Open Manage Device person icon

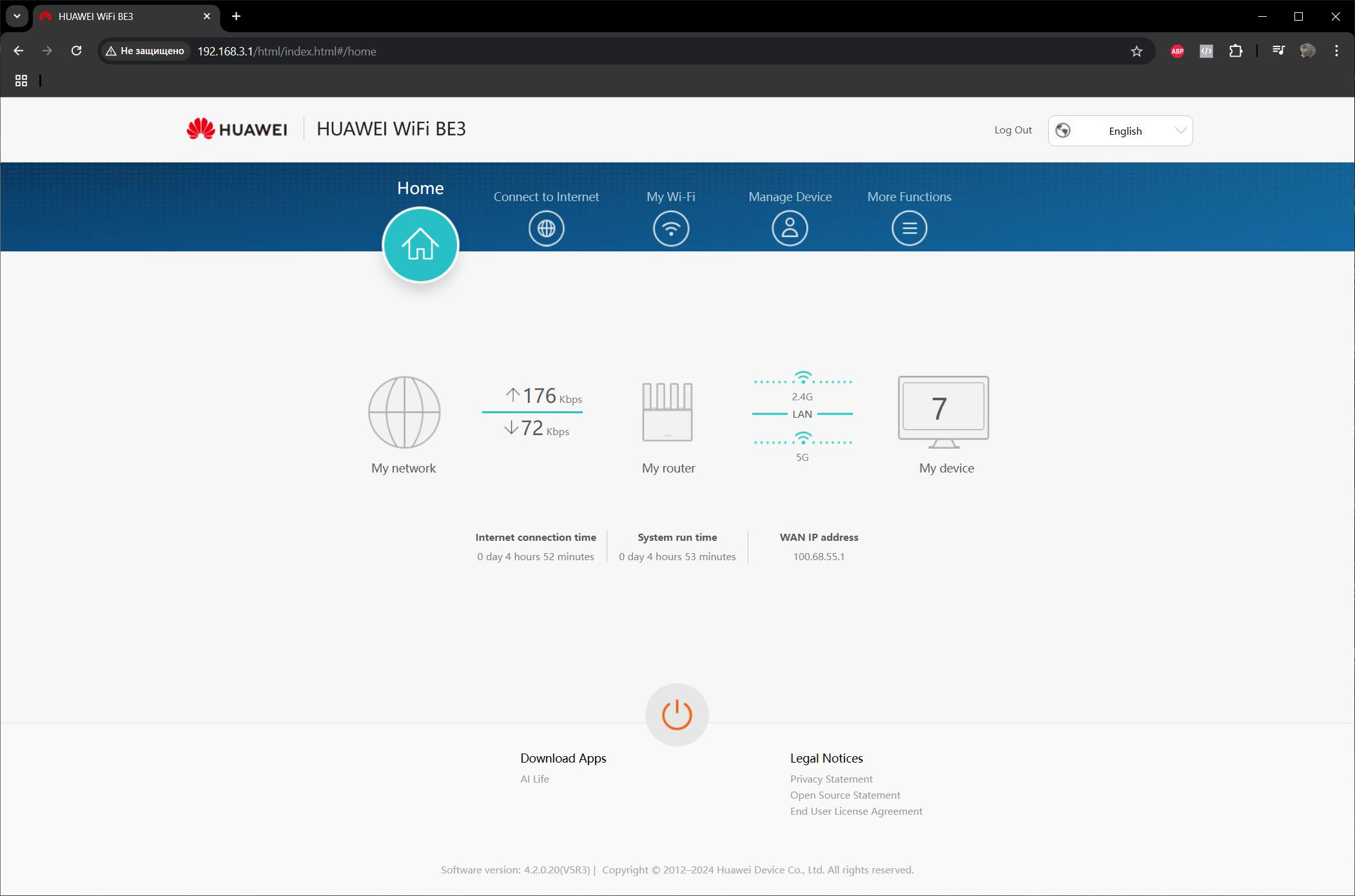[x=790, y=228]
